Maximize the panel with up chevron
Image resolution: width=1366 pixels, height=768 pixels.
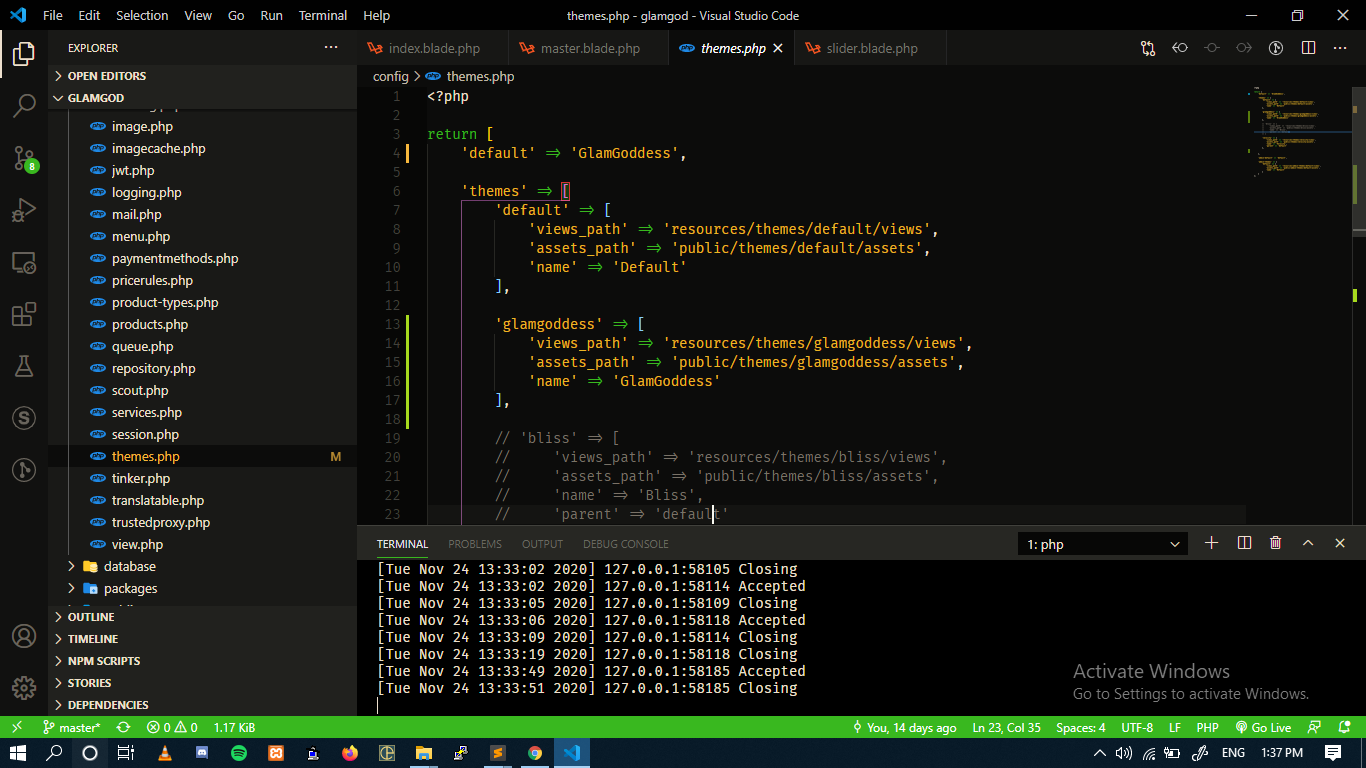click(x=1308, y=543)
